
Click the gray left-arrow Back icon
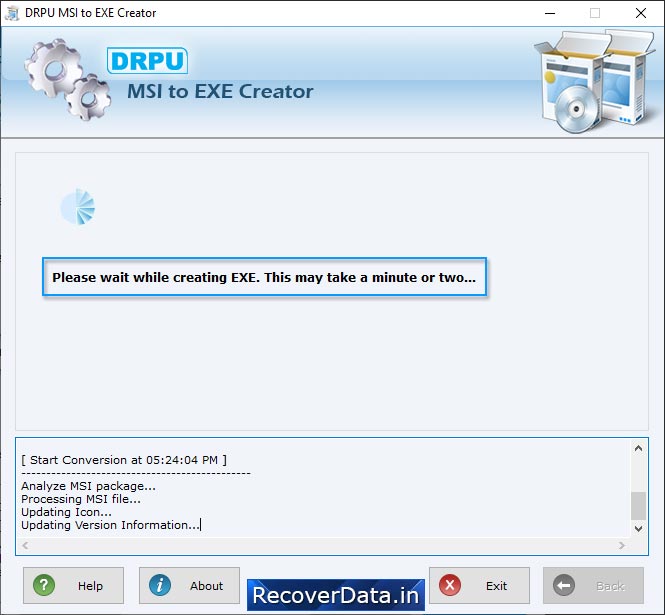point(564,585)
